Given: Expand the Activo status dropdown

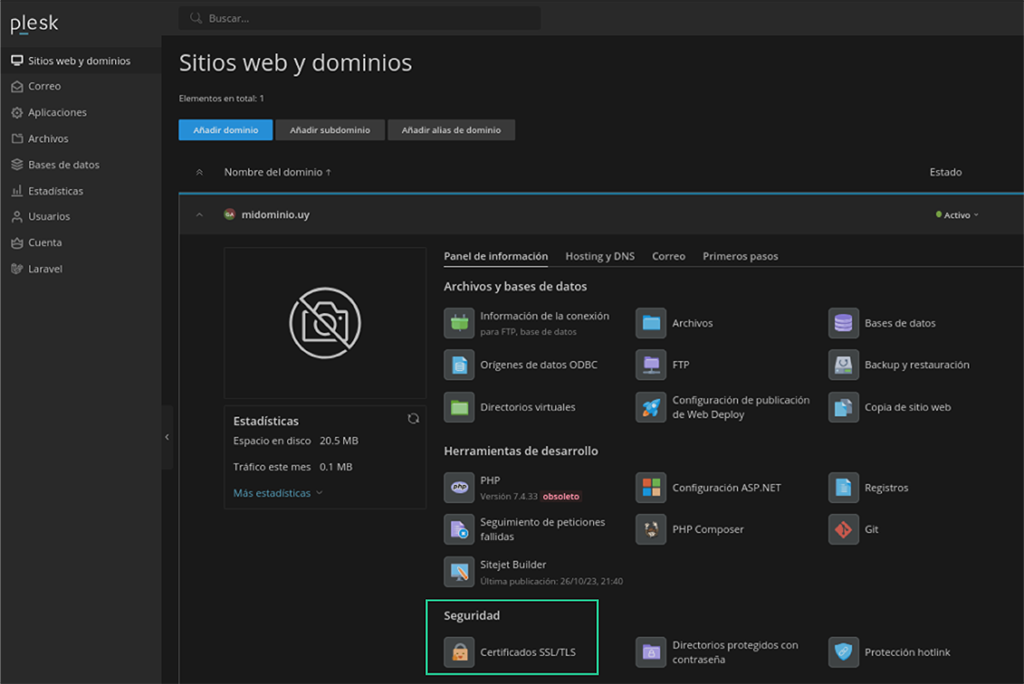Looking at the screenshot, I should pos(958,215).
